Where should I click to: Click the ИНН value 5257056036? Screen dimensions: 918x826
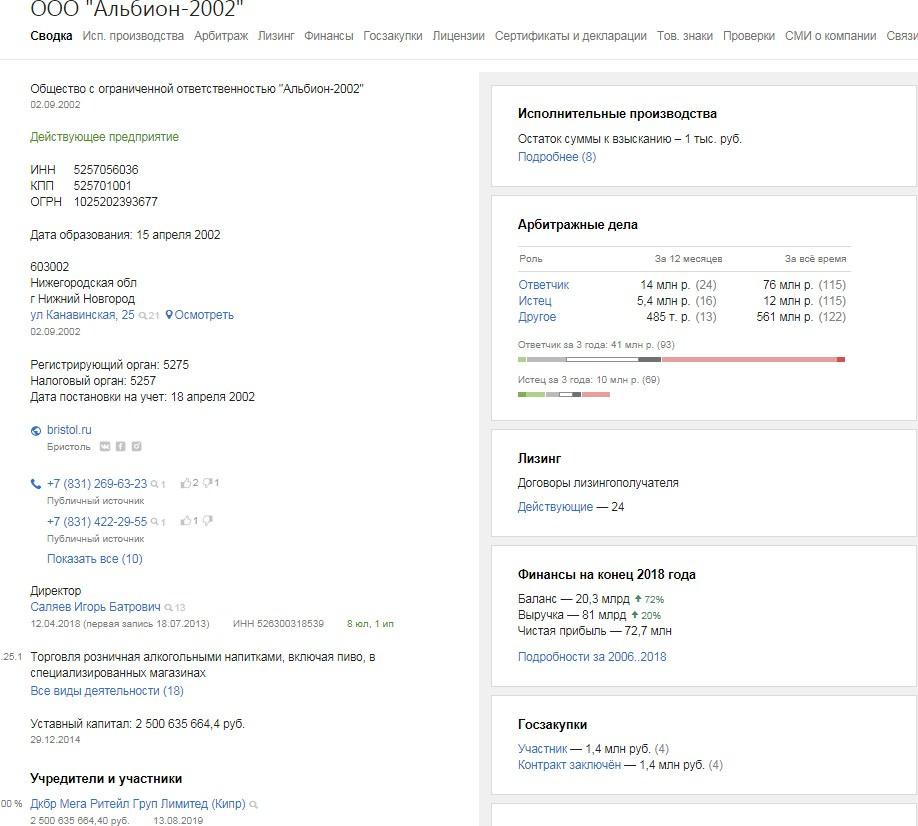[106, 170]
